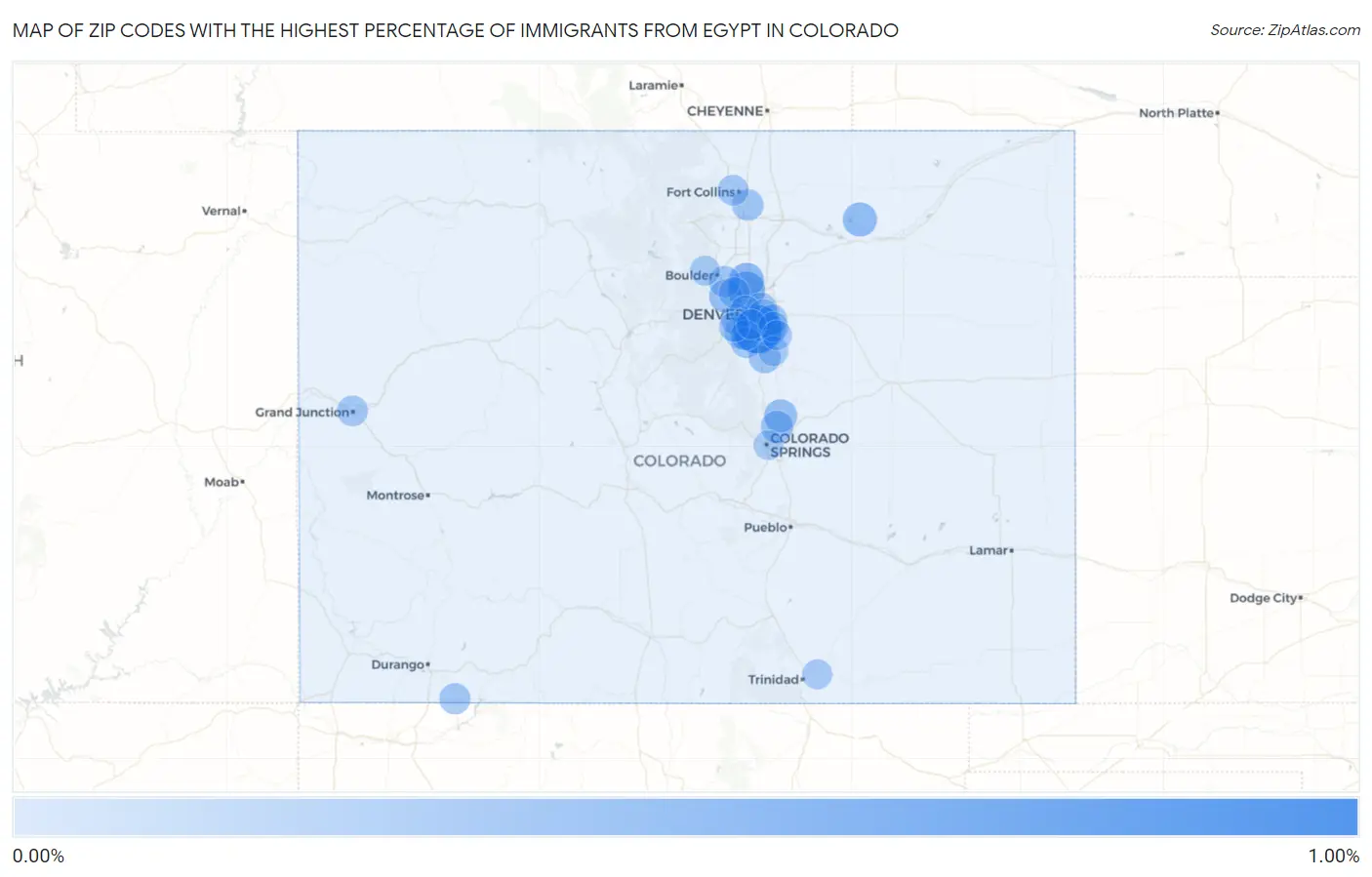Click the Boulder city label
This screenshot has width=1372, height=877.
(x=692, y=276)
